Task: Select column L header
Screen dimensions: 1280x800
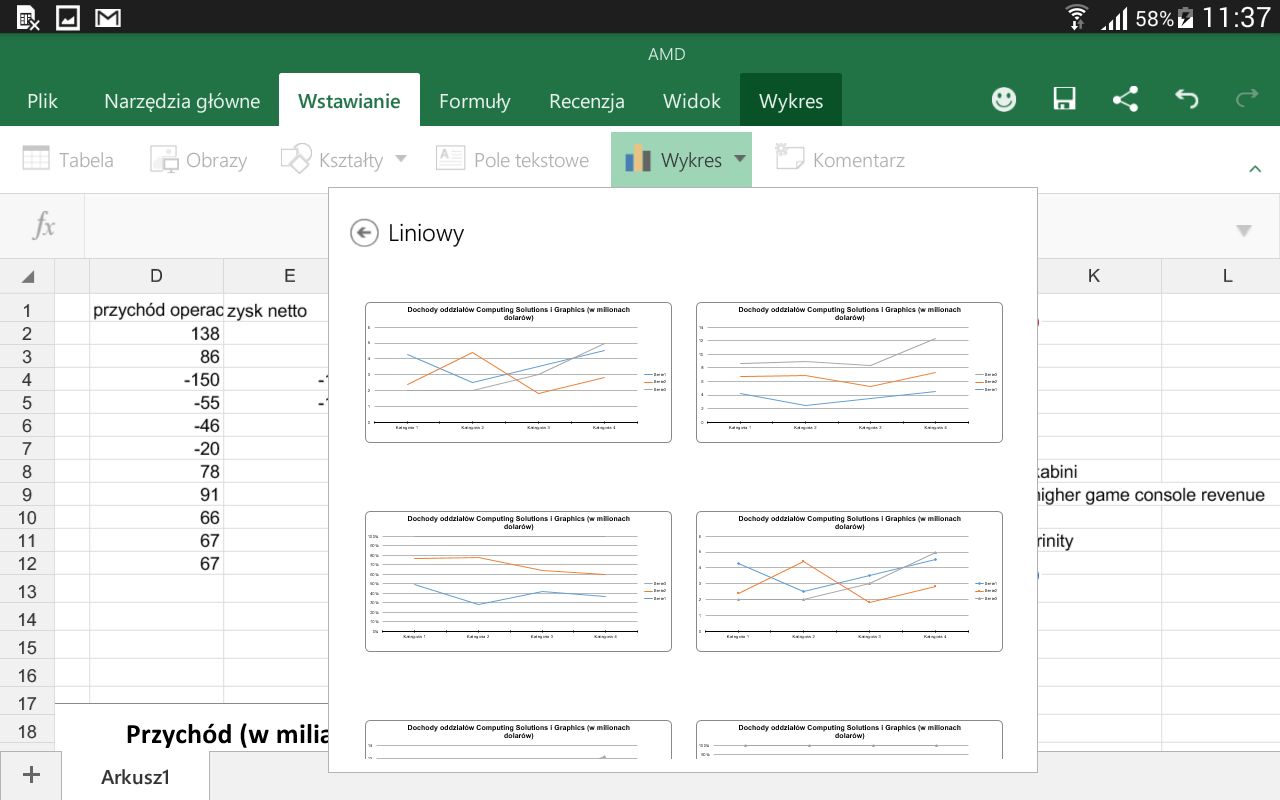Action: tap(1227, 276)
